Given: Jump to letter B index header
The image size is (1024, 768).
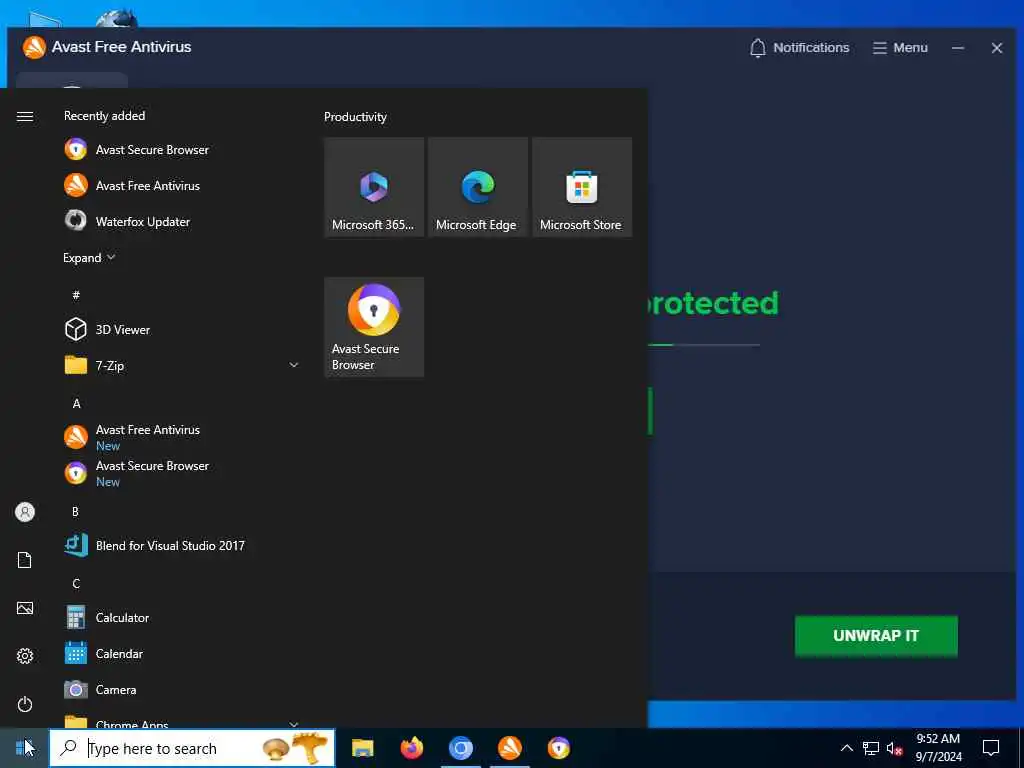Looking at the screenshot, I should [x=76, y=511].
